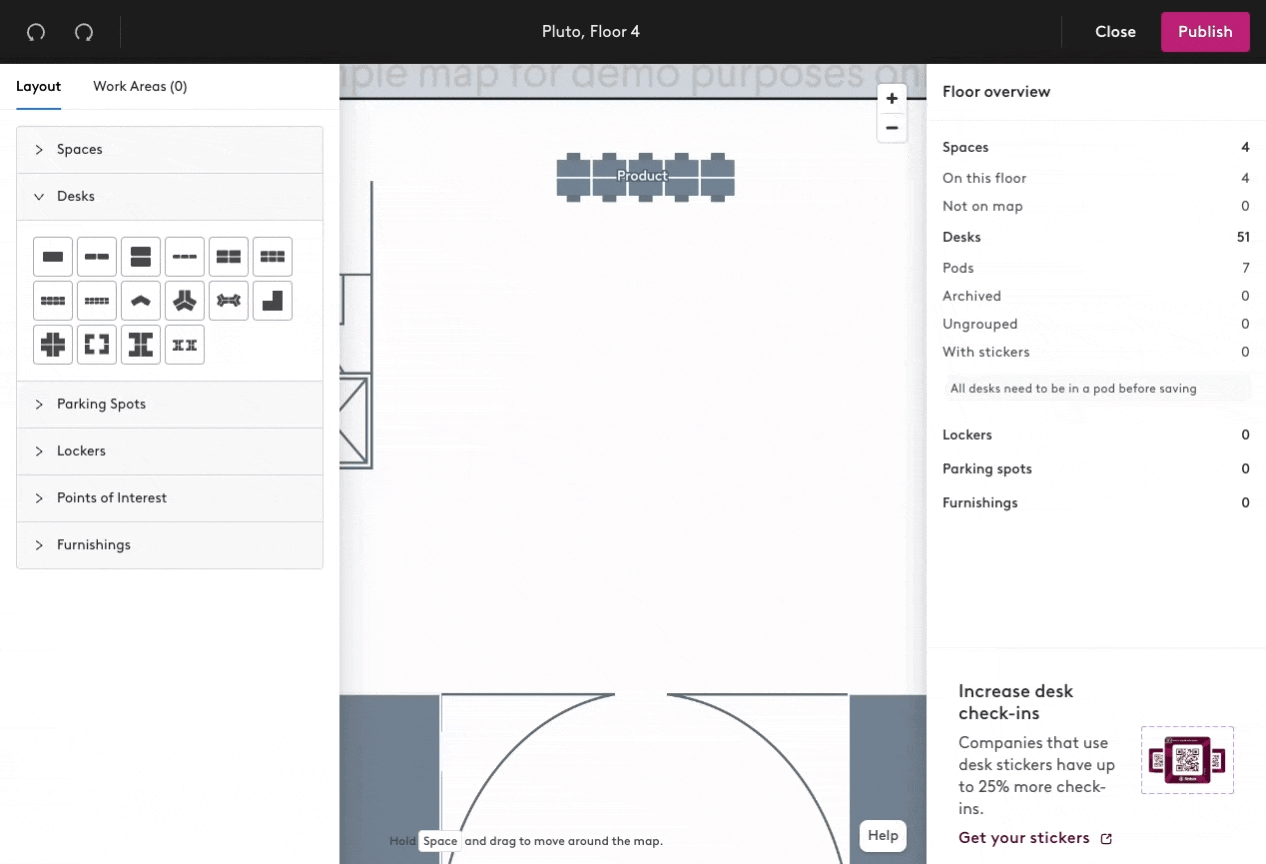Expand the Furnishings section
This screenshot has height=864, width=1266.
click(x=170, y=545)
